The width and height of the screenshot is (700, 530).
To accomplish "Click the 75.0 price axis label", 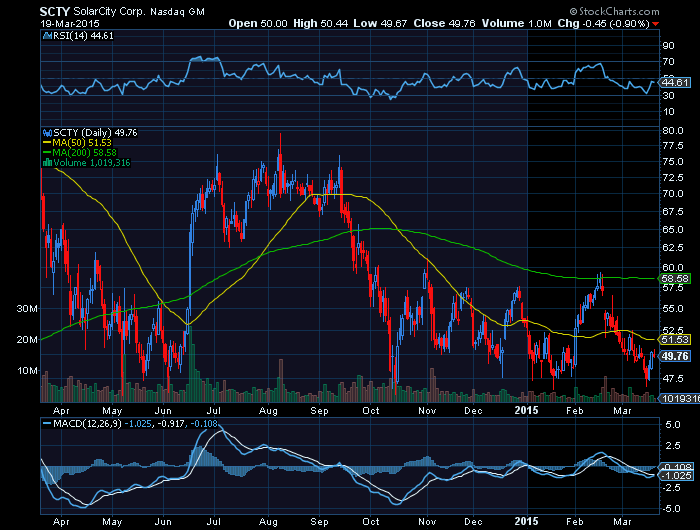I will [673, 162].
